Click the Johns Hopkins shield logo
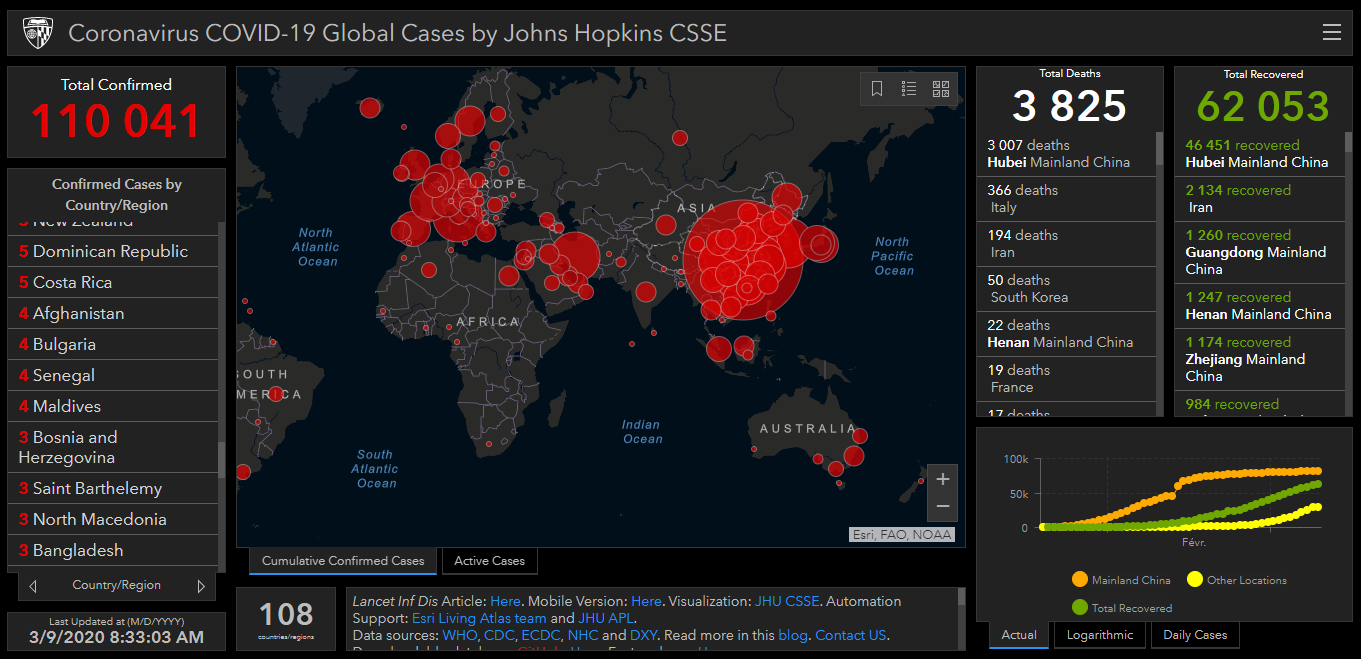1361x659 pixels. coord(38,33)
